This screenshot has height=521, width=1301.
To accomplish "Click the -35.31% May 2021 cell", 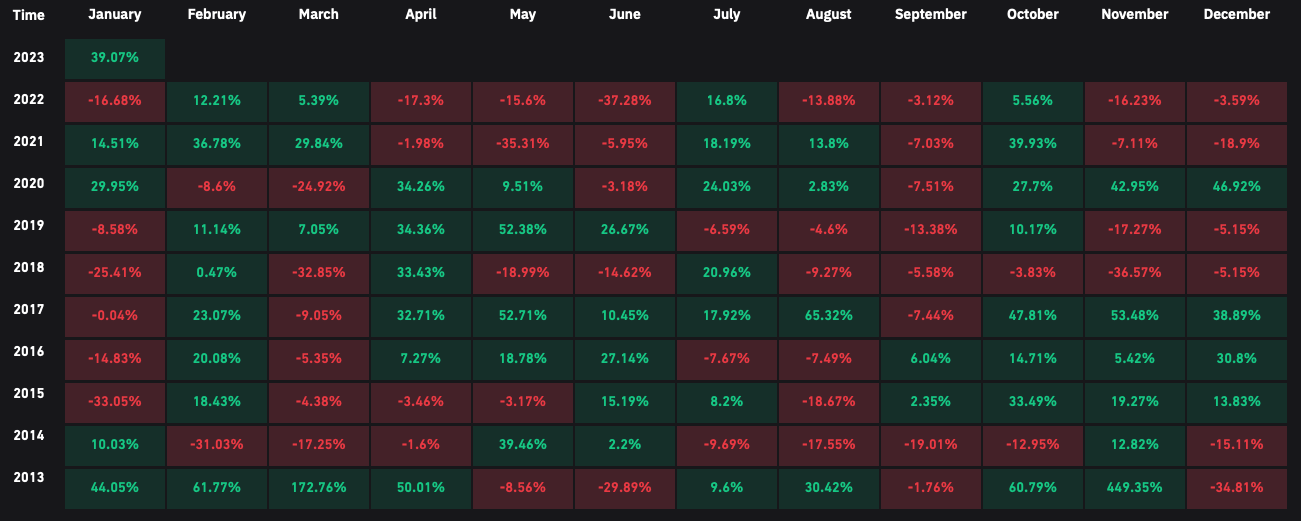I will coord(522,144).
